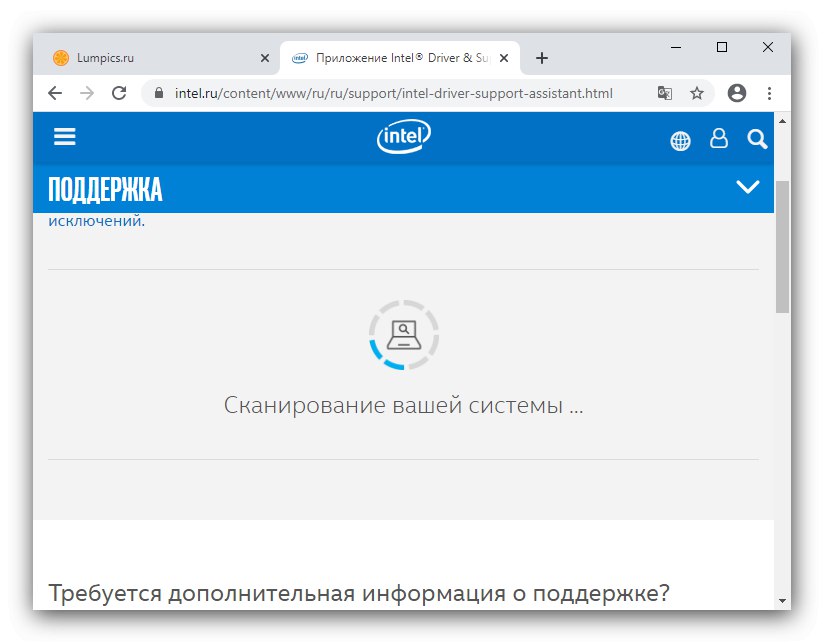The width and height of the screenshot is (824, 643).
Task: Open the language globe selector
Action: pos(680,141)
